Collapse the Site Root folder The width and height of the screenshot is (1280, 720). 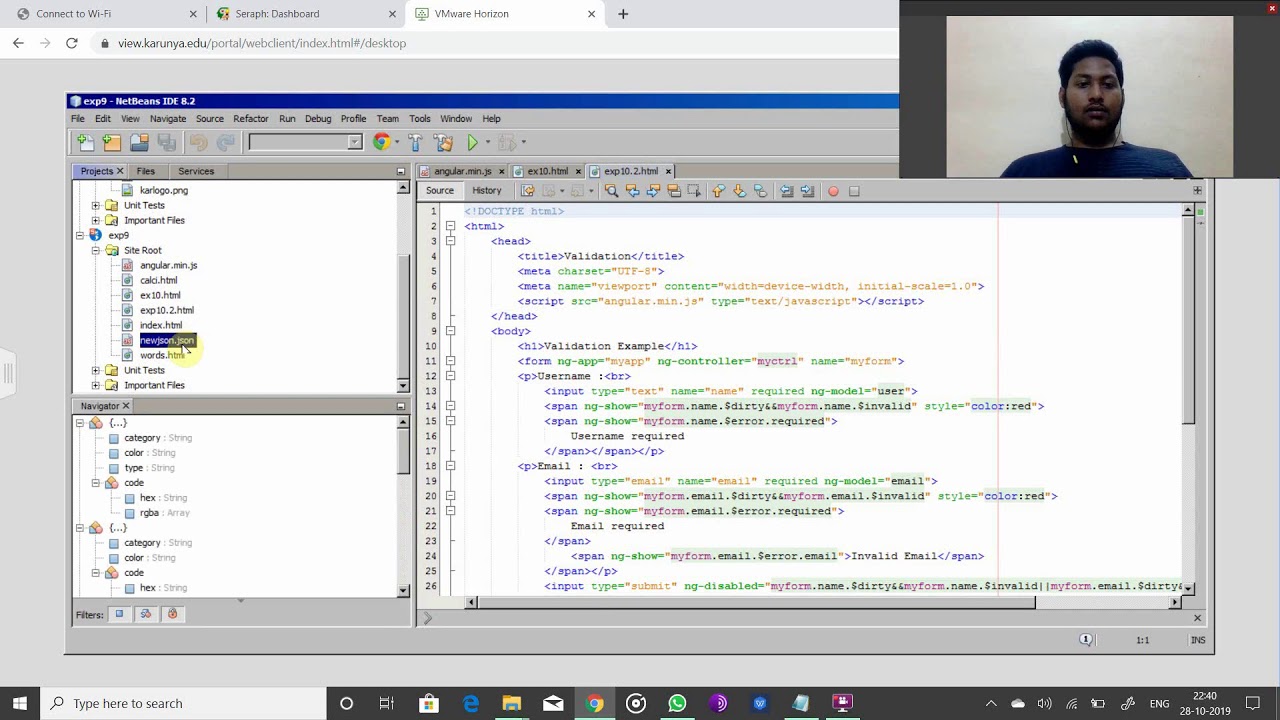pos(96,250)
